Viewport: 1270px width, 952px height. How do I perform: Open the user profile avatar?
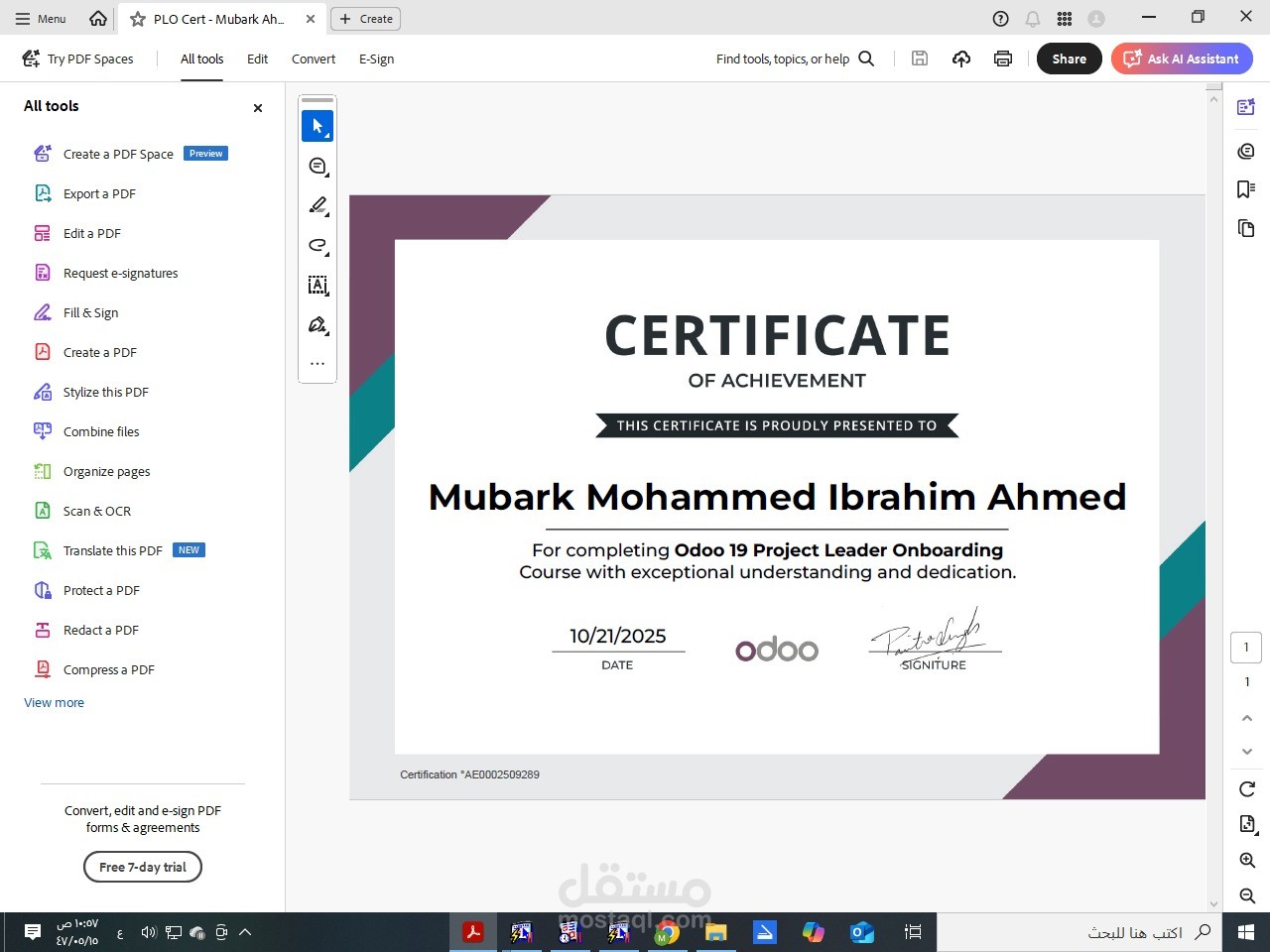1096,19
